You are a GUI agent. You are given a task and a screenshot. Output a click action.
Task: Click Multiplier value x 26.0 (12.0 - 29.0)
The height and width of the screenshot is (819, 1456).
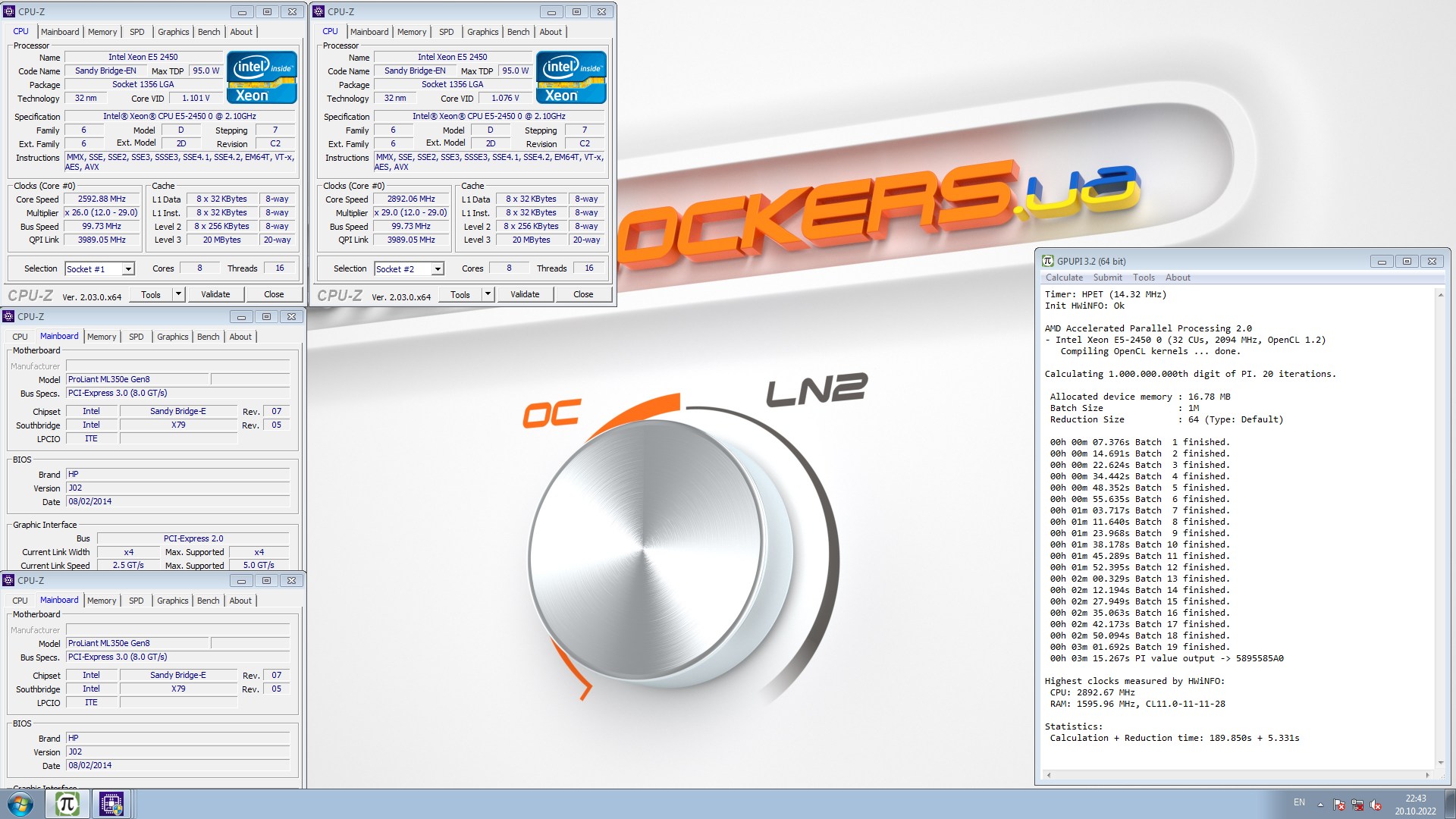pyautogui.click(x=102, y=212)
